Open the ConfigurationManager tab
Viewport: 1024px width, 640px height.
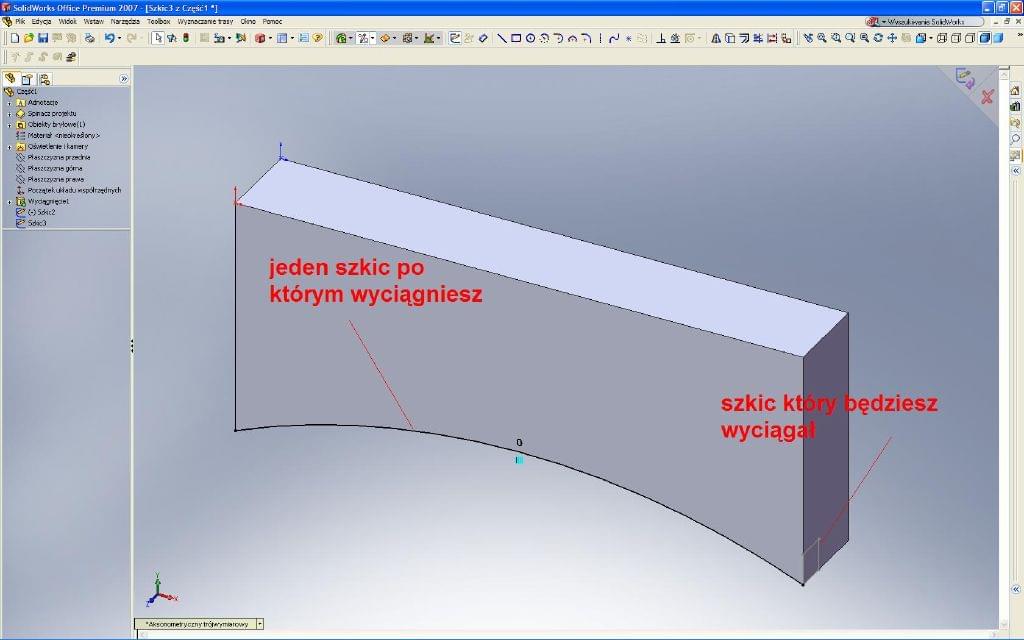tap(44, 79)
